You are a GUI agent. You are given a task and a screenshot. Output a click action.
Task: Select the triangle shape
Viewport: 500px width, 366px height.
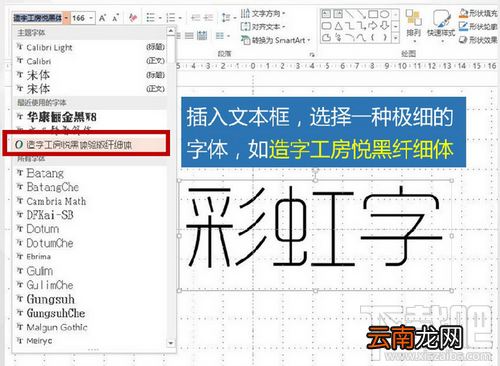click(338, 26)
